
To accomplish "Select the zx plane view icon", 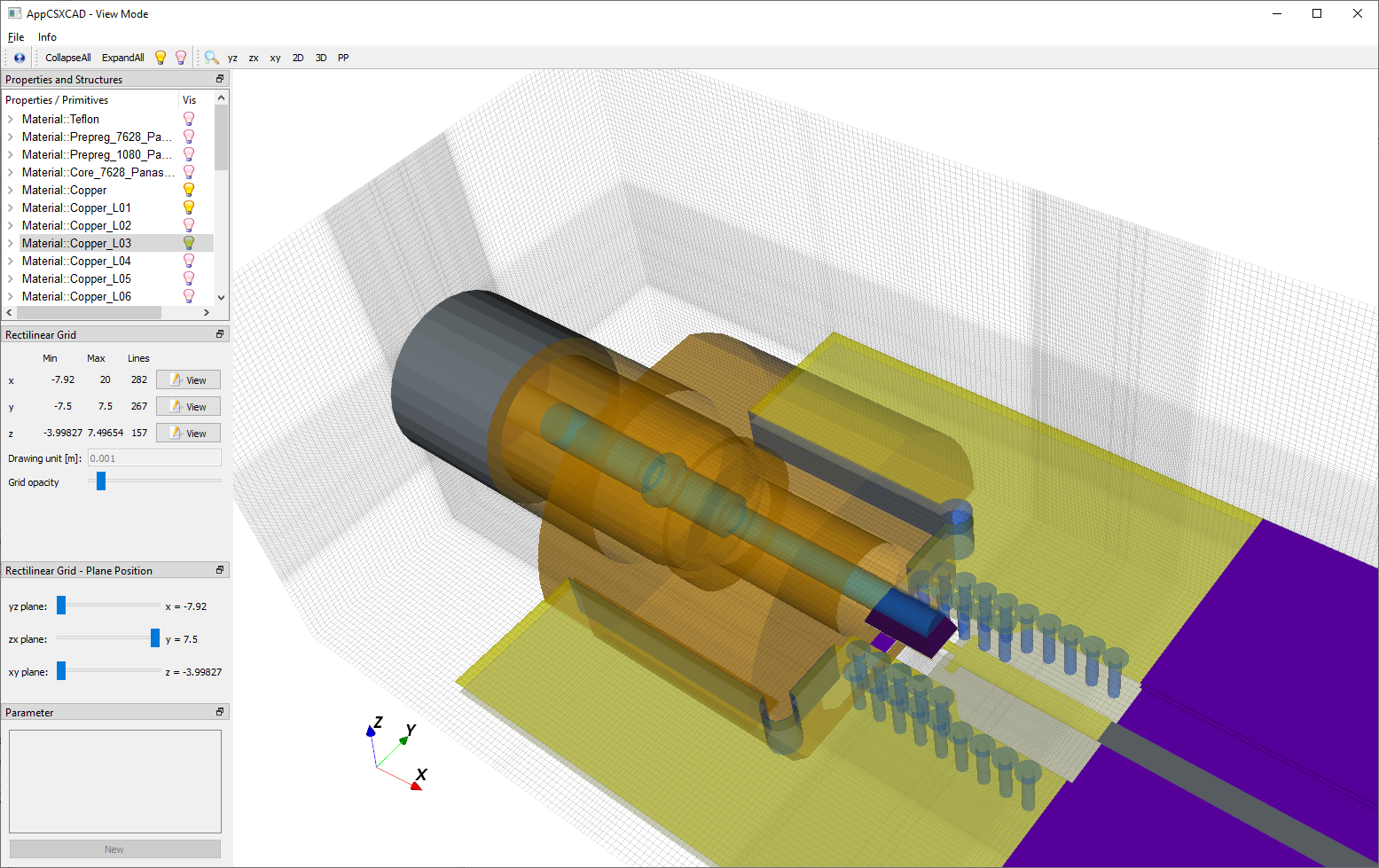I will click(x=253, y=58).
